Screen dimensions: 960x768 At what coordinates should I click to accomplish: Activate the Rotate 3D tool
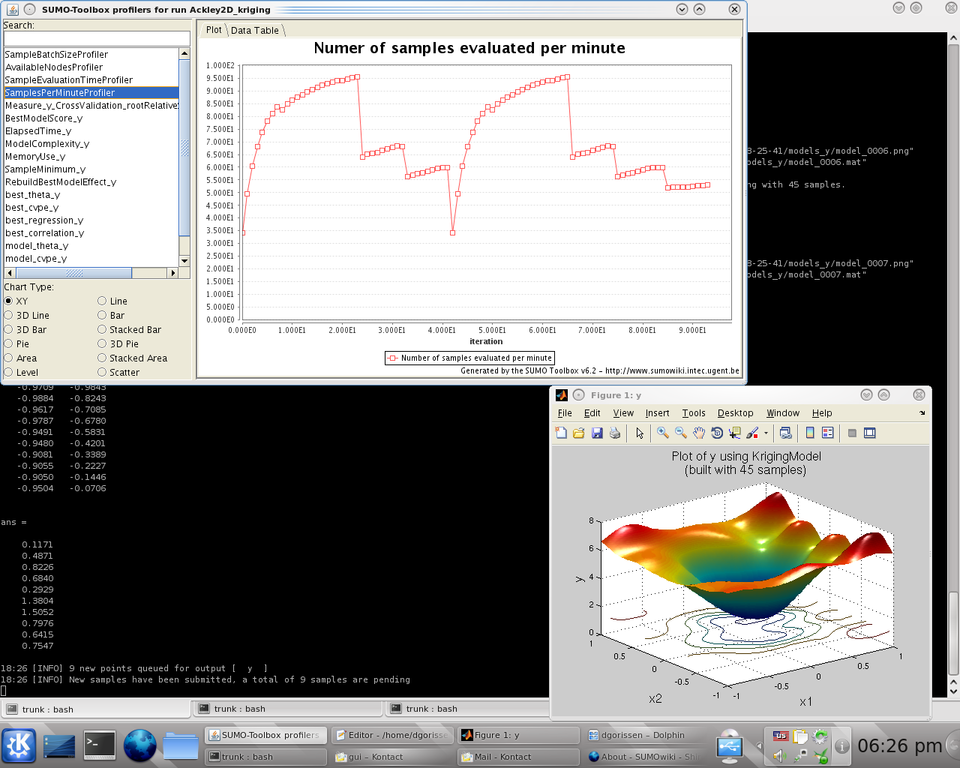[x=716, y=433]
